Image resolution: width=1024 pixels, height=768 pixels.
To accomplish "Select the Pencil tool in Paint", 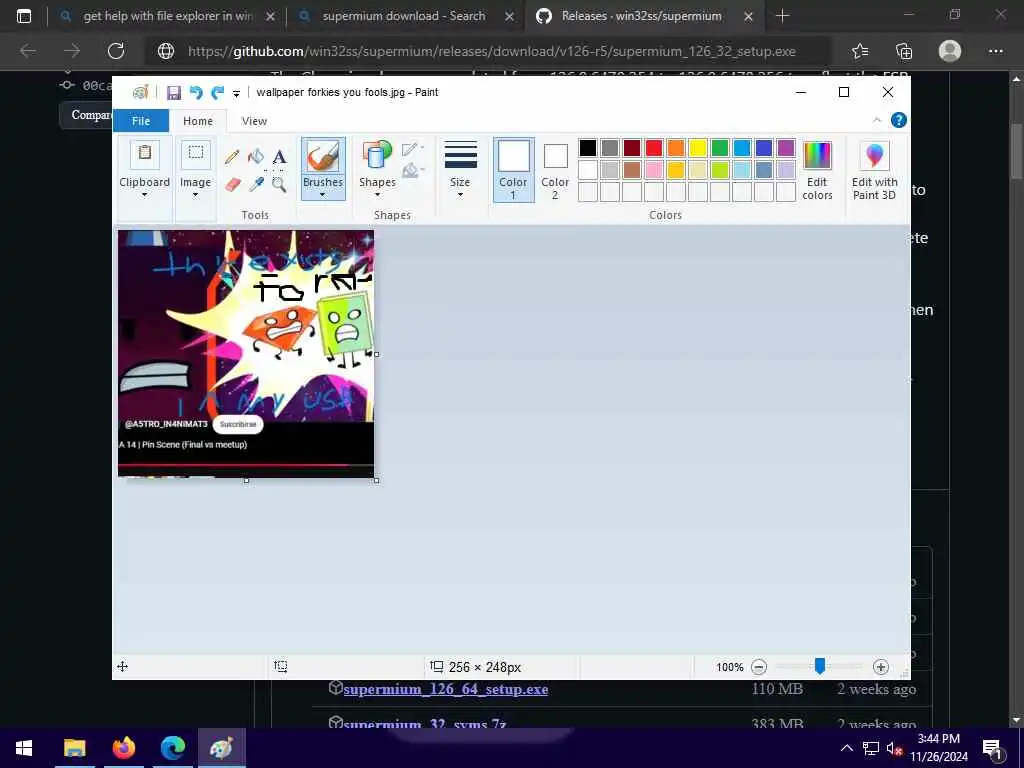I will coord(232,157).
